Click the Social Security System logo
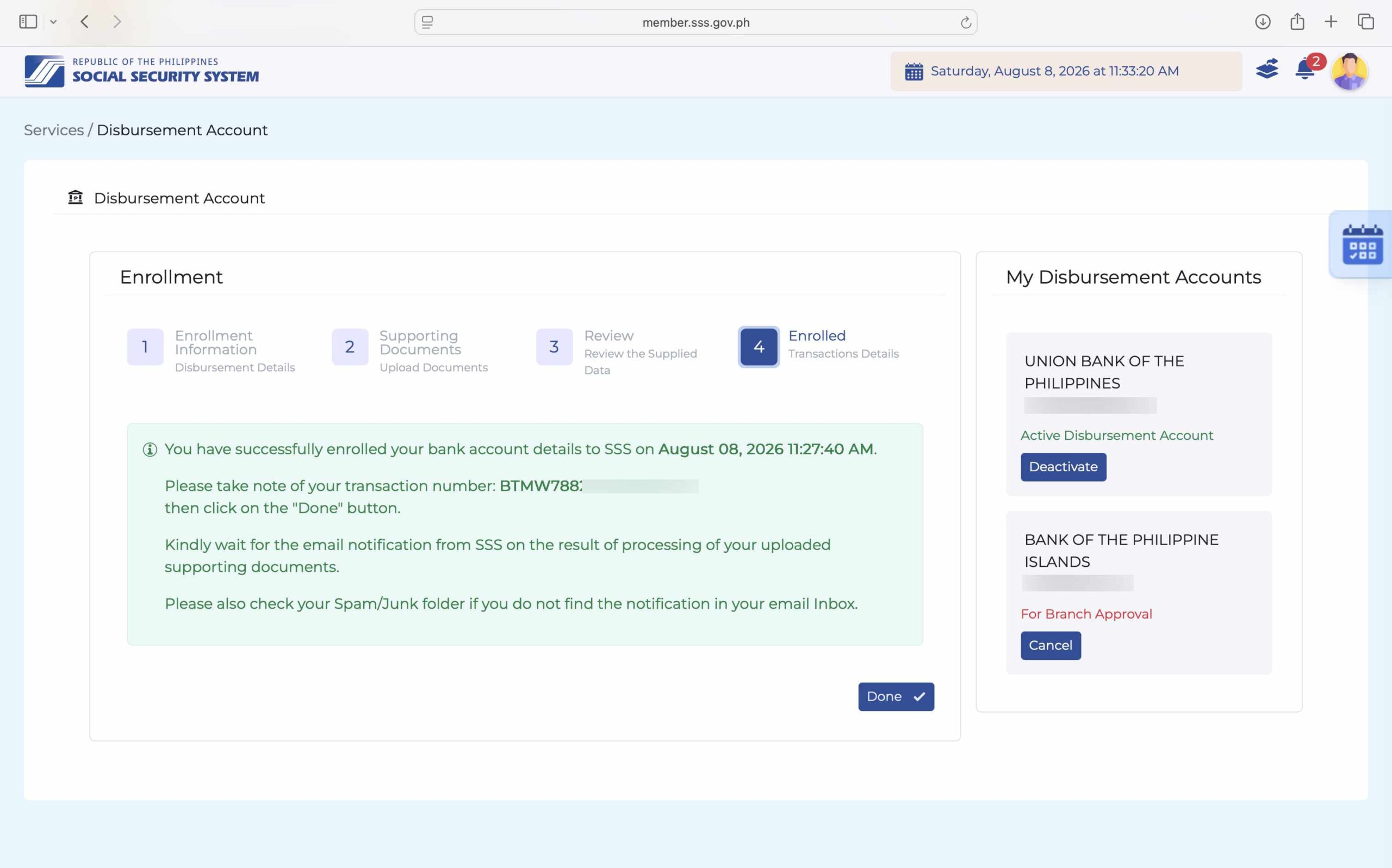This screenshot has width=1392, height=868. click(44, 71)
